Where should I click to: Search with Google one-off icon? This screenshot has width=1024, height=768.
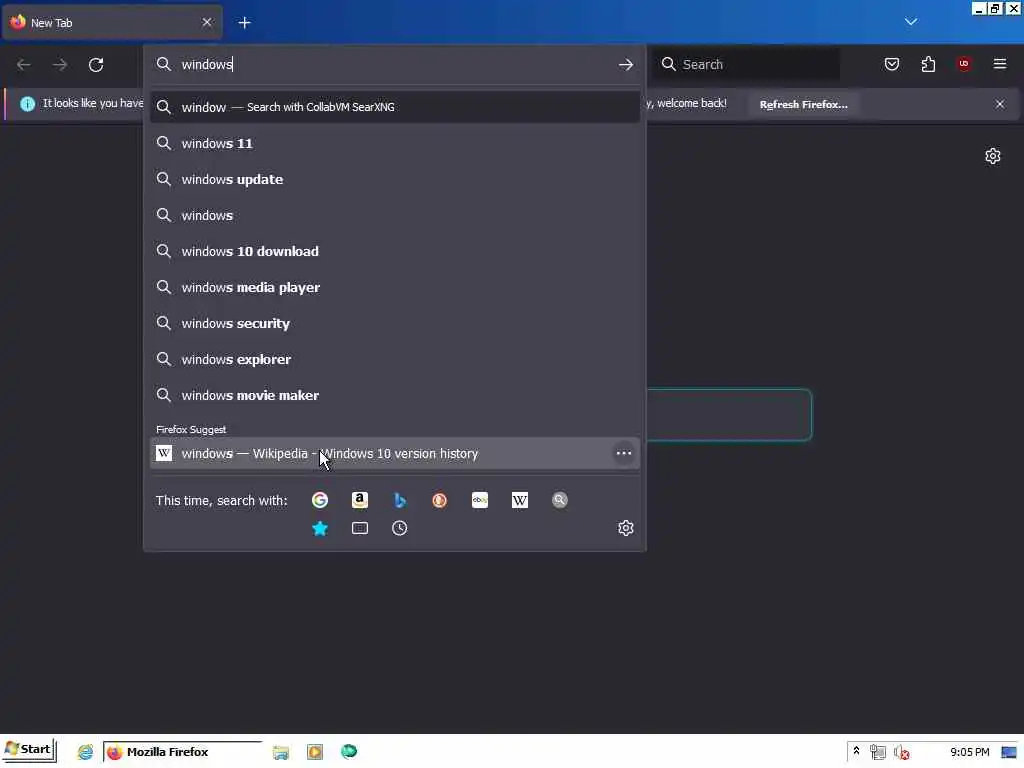[x=320, y=500]
